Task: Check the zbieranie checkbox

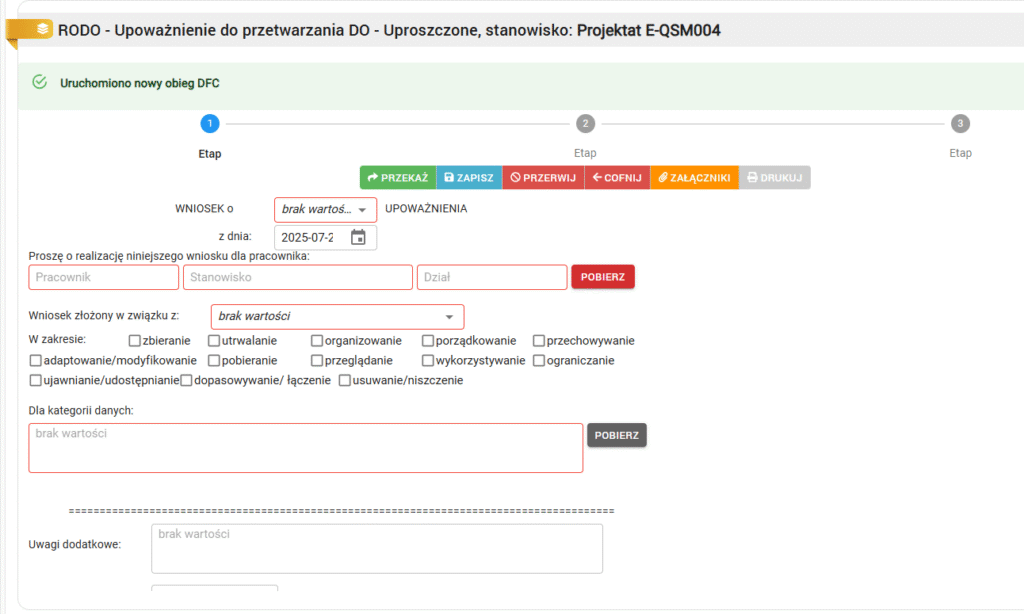Action: [x=135, y=341]
